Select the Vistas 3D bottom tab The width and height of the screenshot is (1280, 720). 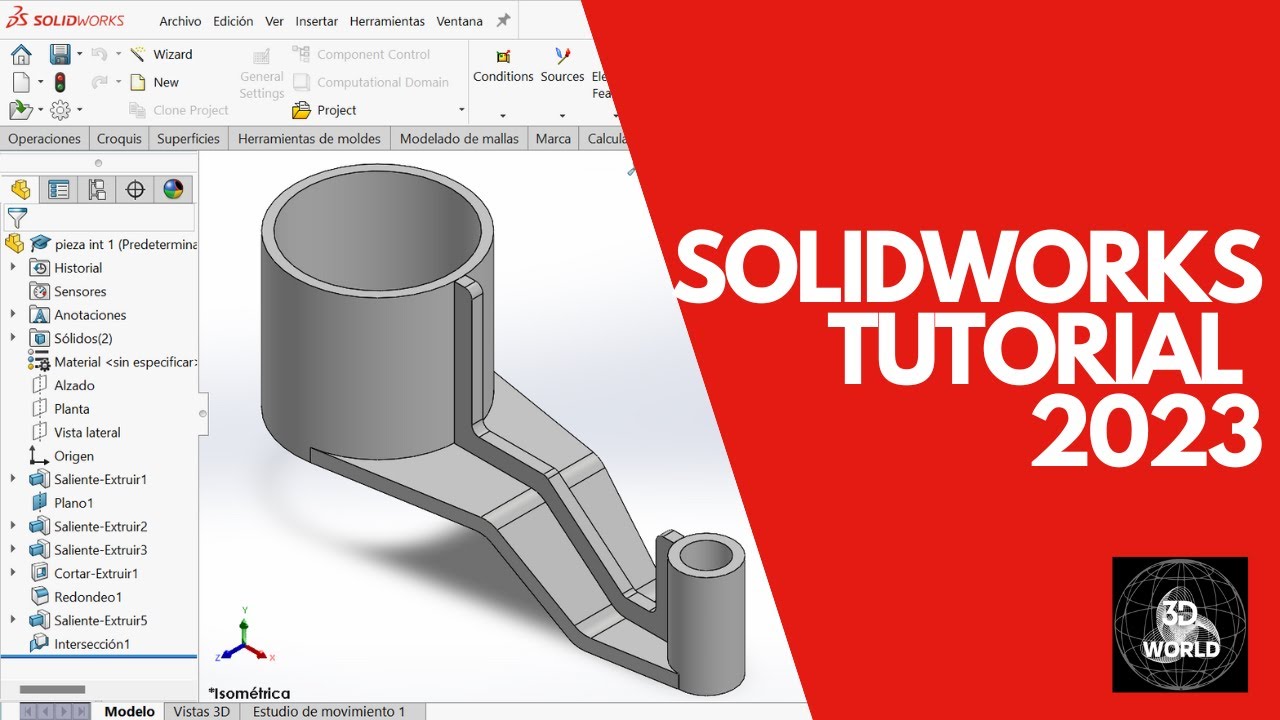pos(201,711)
